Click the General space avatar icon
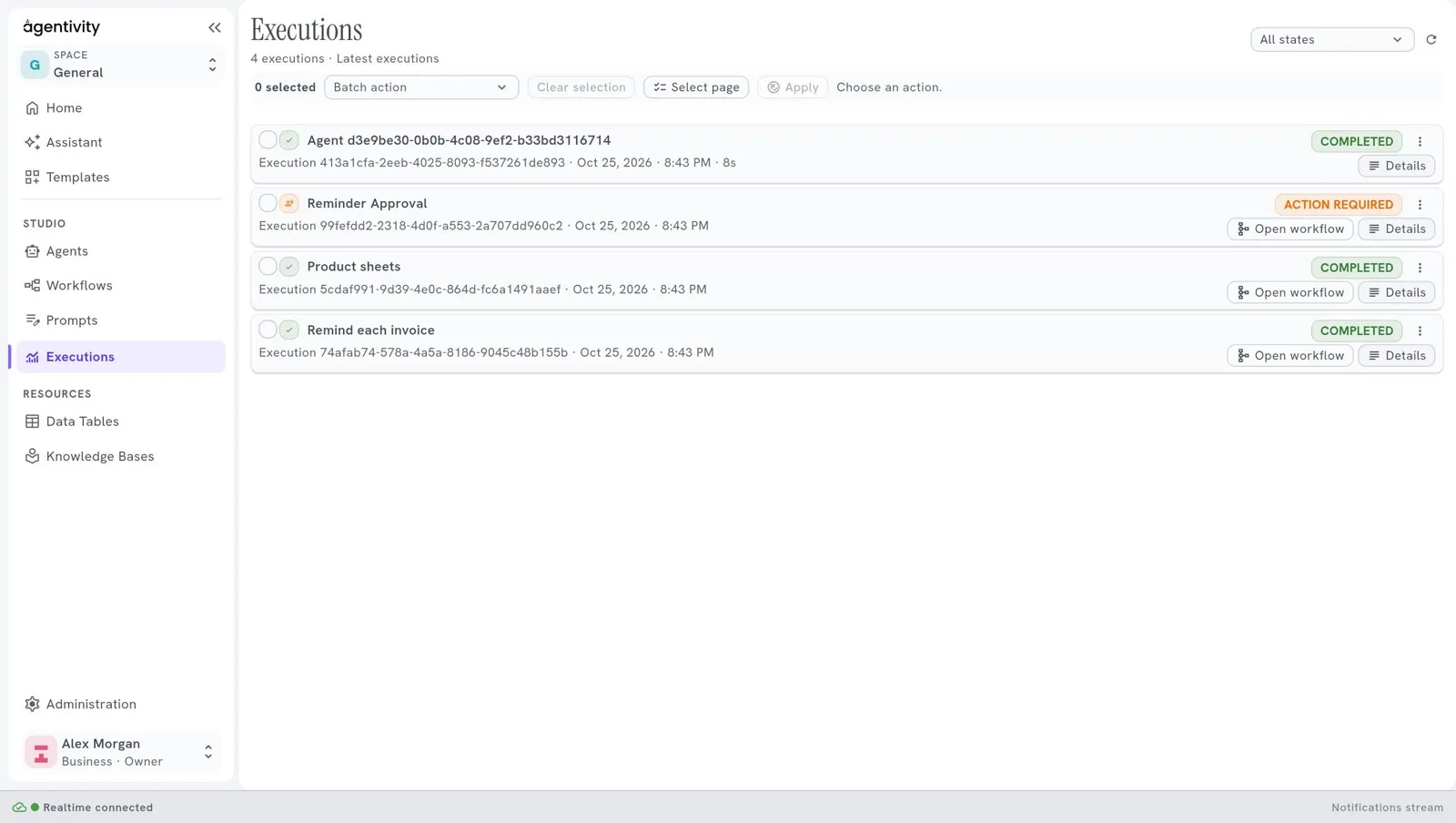 [x=35, y=65]
